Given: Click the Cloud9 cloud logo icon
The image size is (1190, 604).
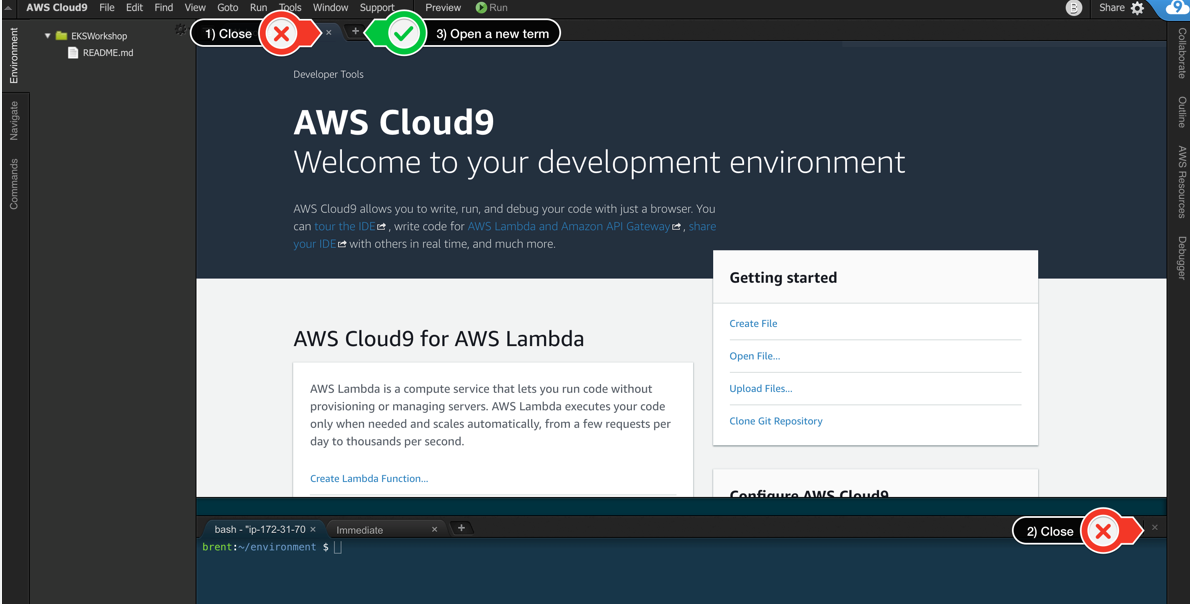Looking at the screenshot, I should pyautogui.click(x=1174, y=8).
